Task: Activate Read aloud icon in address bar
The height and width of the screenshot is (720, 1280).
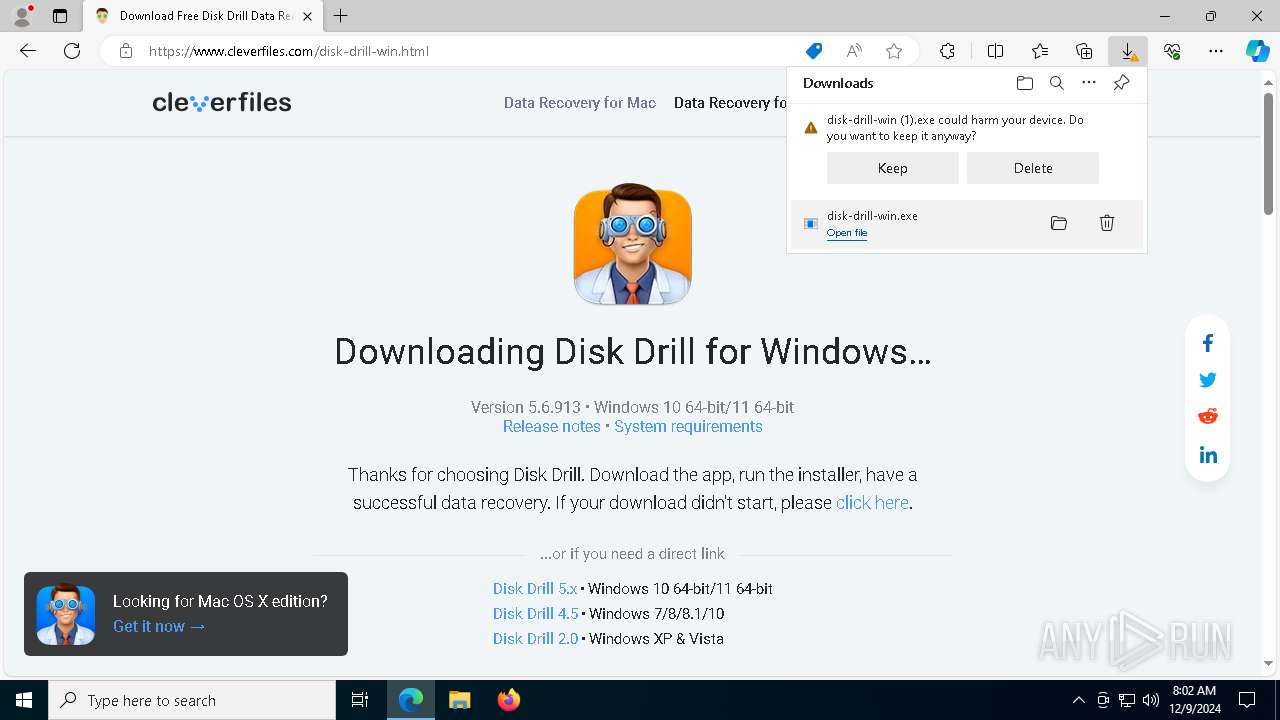Action: tap(854, 51)
